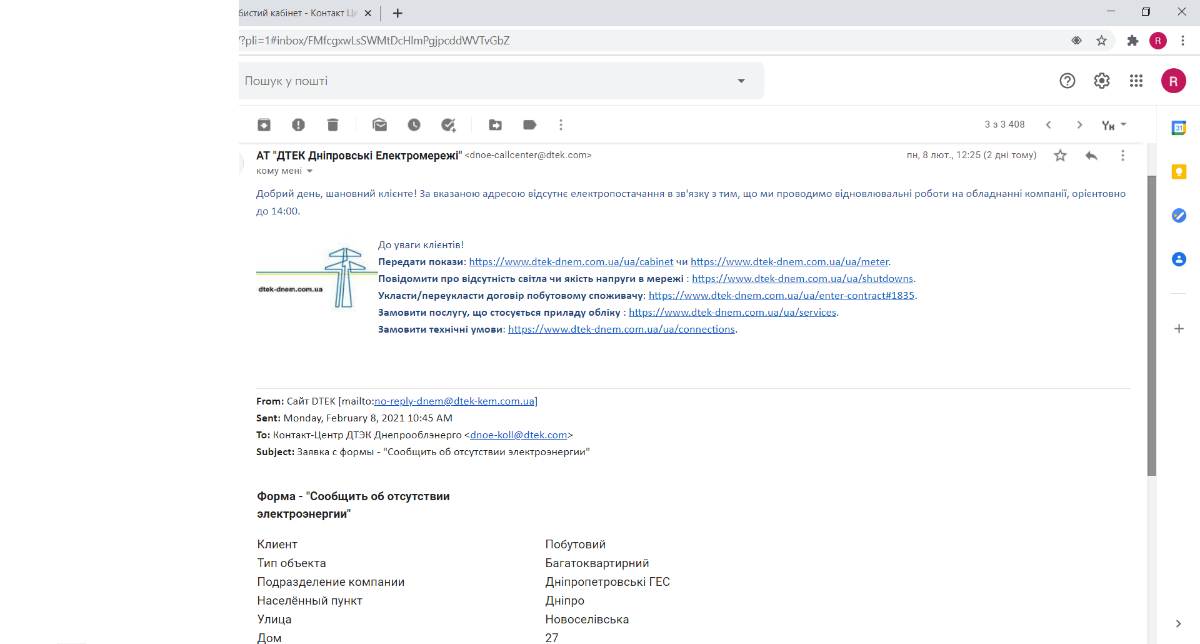Show search options dropdown in the mail search
This screenshot has height=644, width=1200.
741,81
